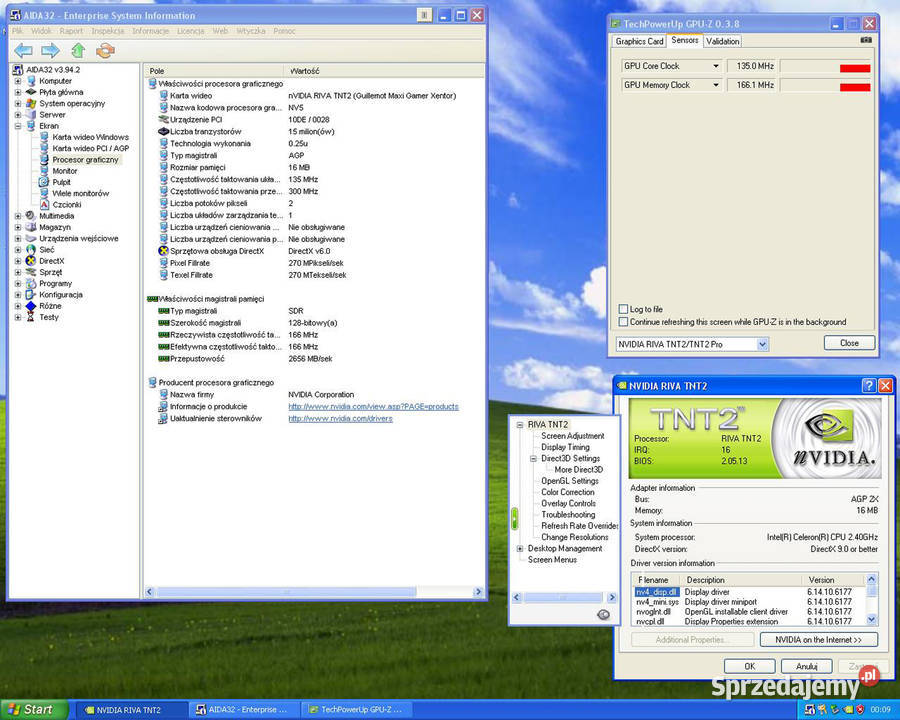Click the NVIDIA on the Internet button

pyautogui.click(x=818, y=640)
